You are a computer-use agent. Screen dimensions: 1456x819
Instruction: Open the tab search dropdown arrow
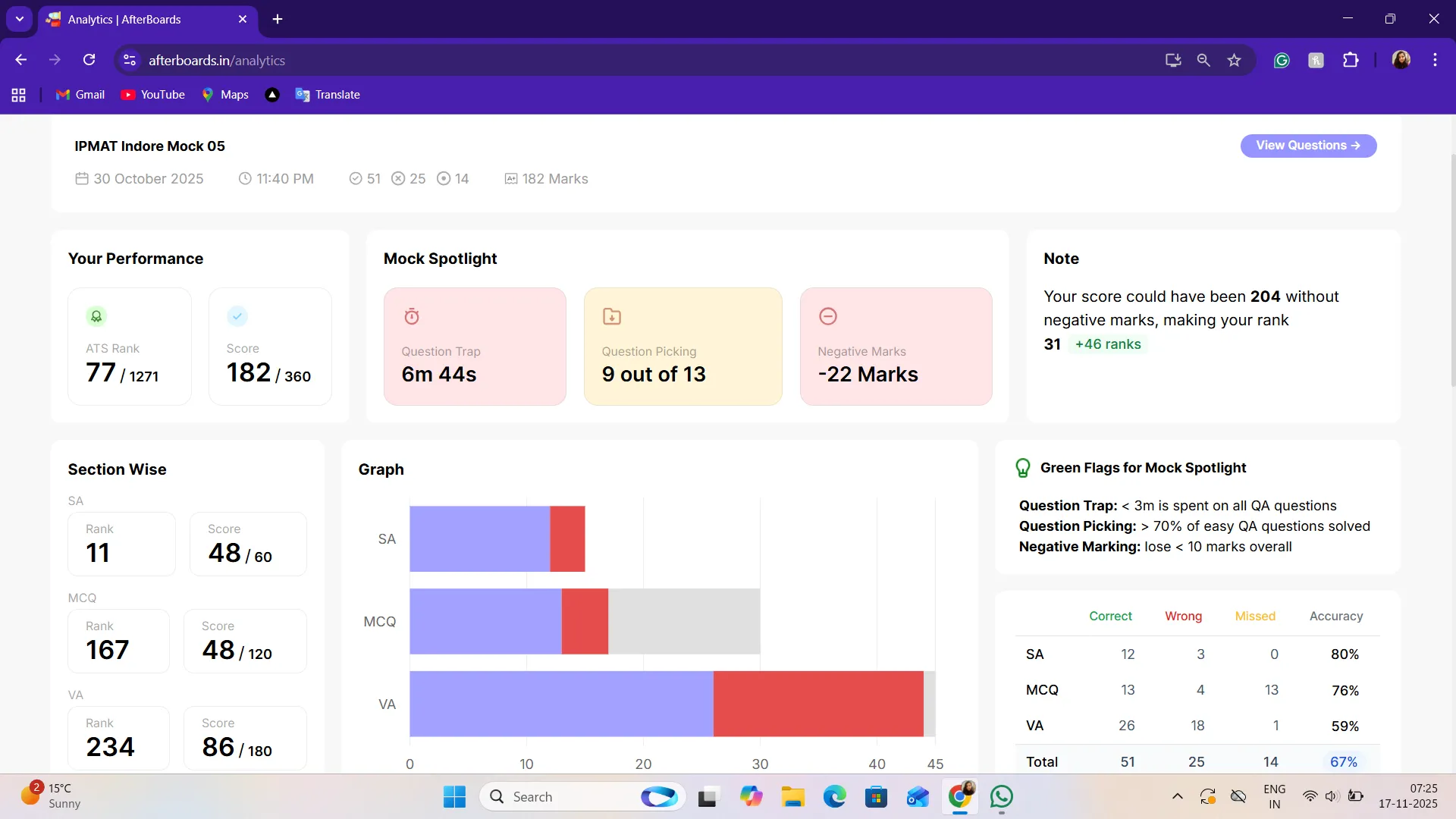click(x=20, y=19)
